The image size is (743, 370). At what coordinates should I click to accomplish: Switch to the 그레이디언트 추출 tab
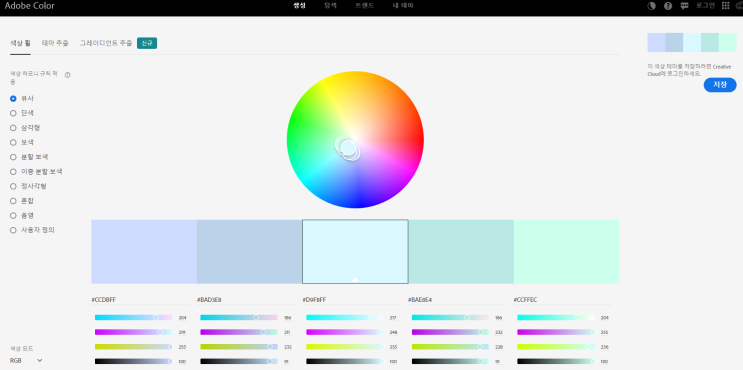coord(106,43)
